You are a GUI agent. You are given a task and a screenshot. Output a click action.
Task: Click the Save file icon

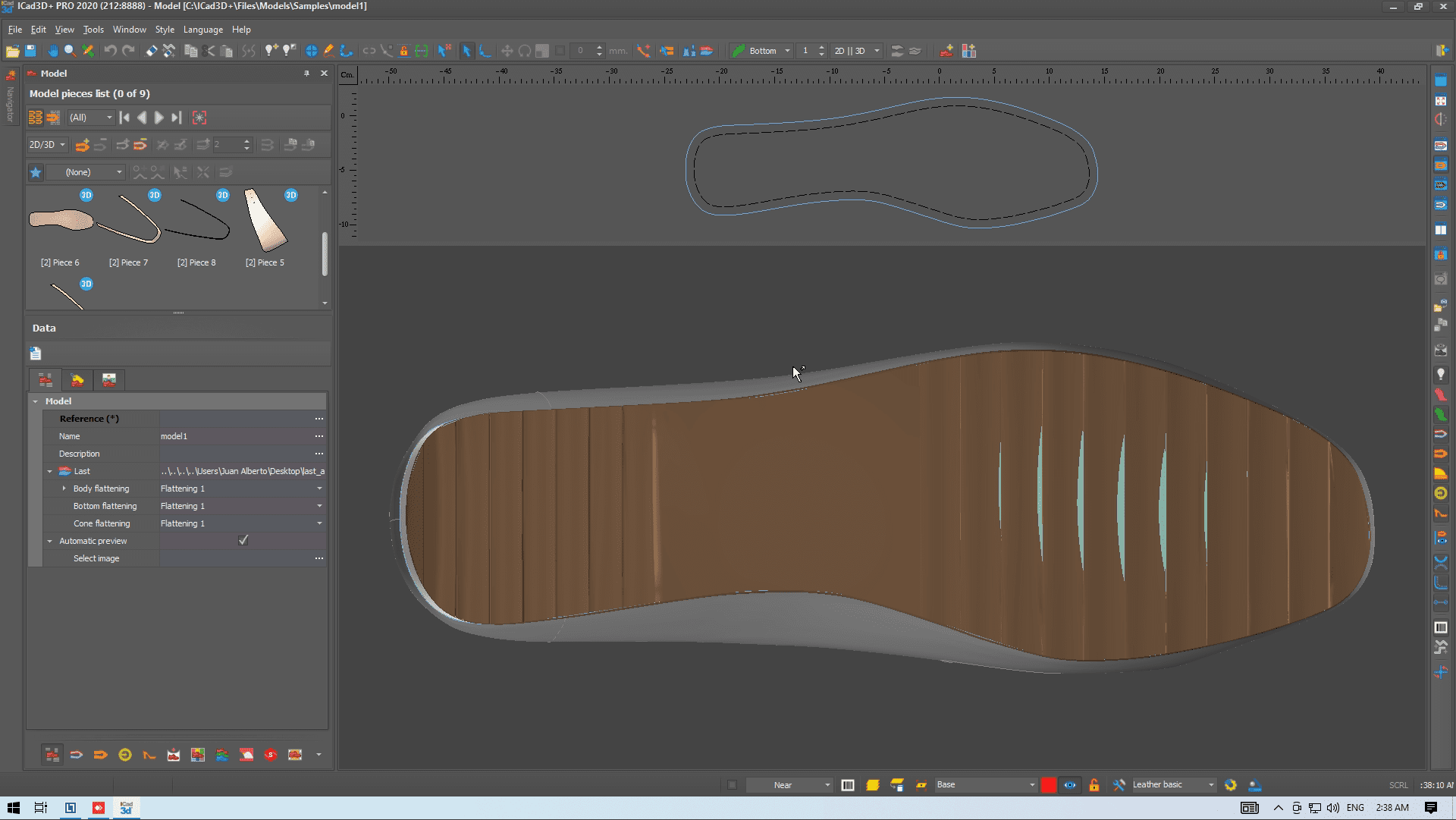pyautogui.click(x=30, y=51)
